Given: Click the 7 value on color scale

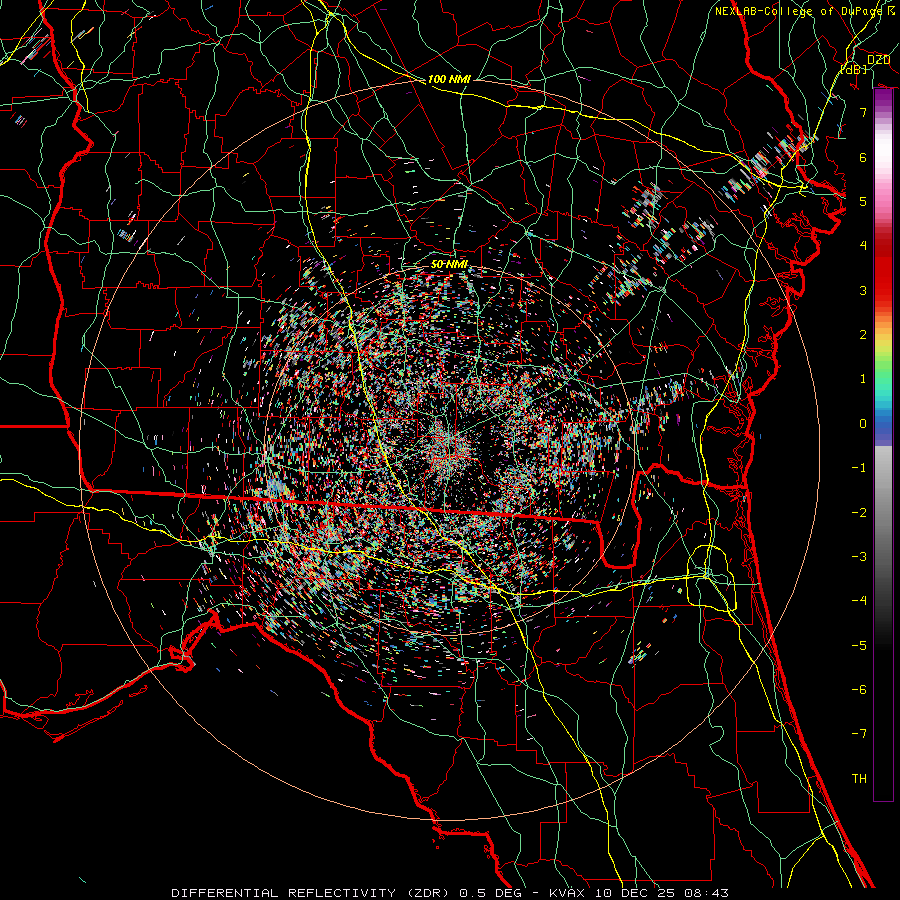Looking at the screenshot, I should (x=863, y=112).
